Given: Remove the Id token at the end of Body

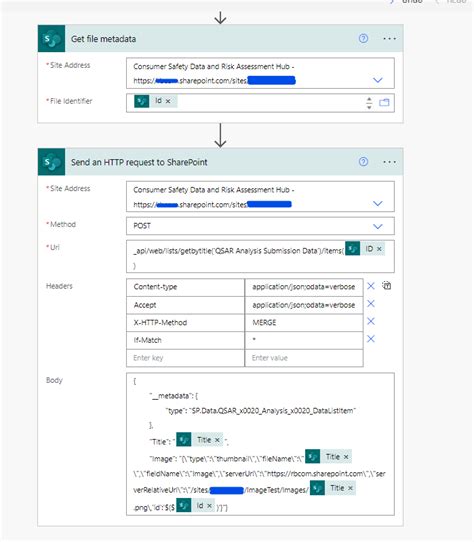Looking at the screenshot, I should [209, 506].
